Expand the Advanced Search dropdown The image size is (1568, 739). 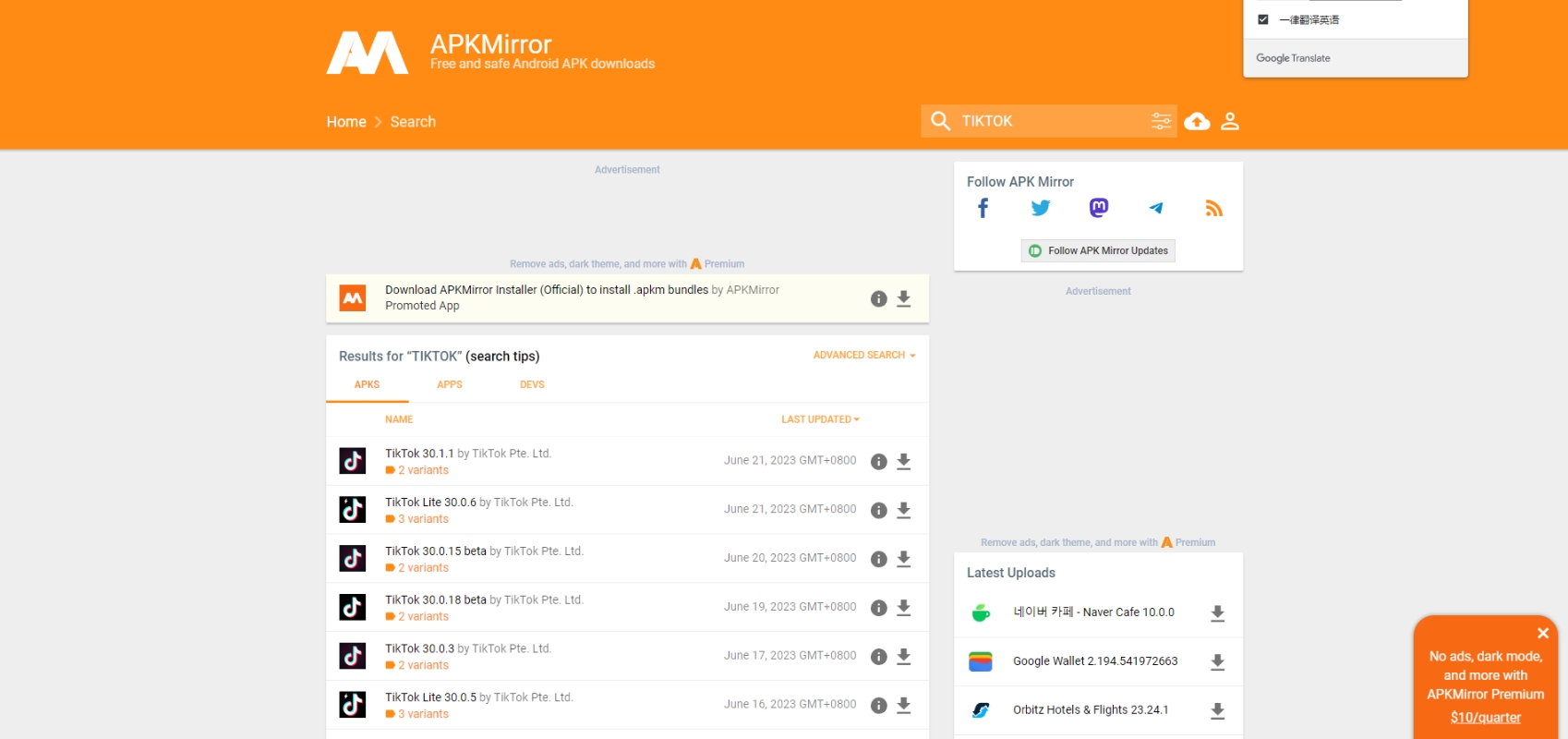[863, 355]
